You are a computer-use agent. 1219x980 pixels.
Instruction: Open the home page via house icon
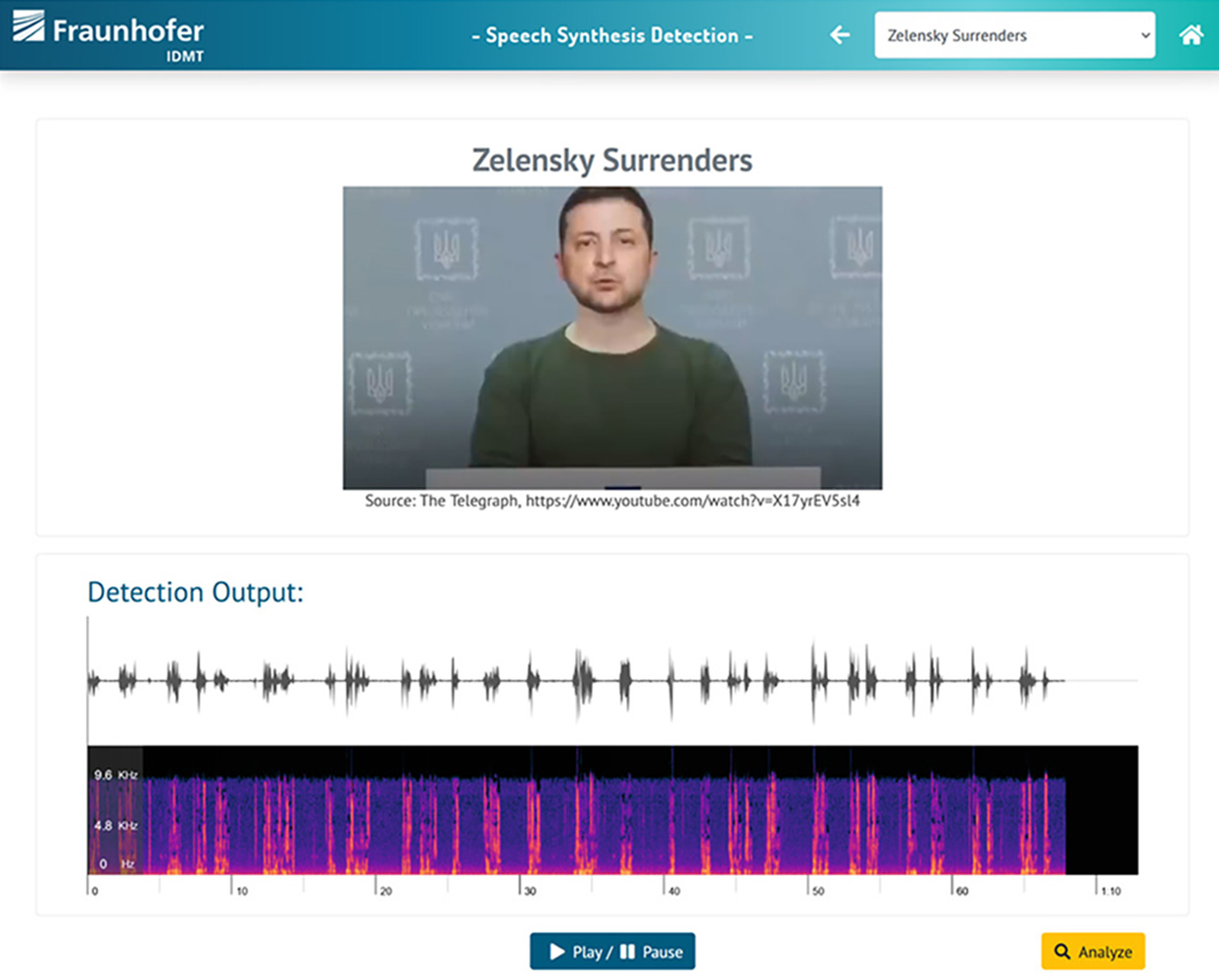point(1191,35)
